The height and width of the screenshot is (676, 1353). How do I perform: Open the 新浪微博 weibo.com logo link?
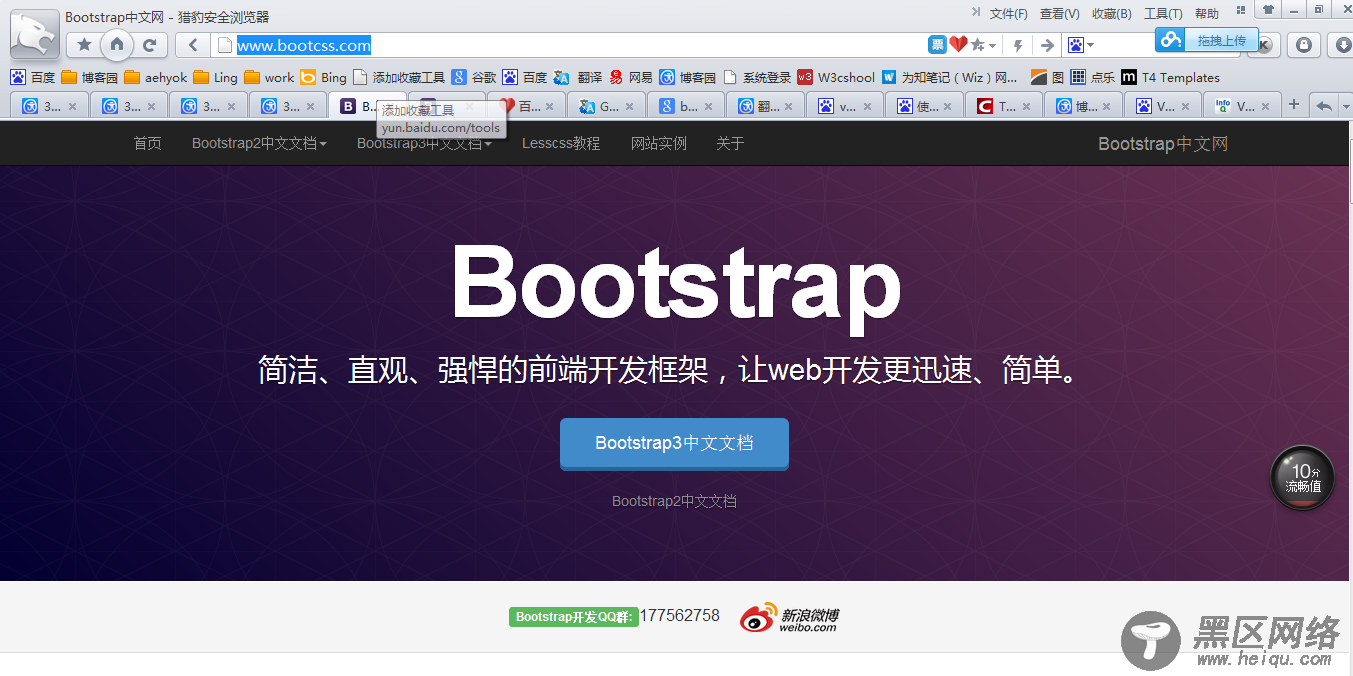pyautogui.click(x=789, y=618)
